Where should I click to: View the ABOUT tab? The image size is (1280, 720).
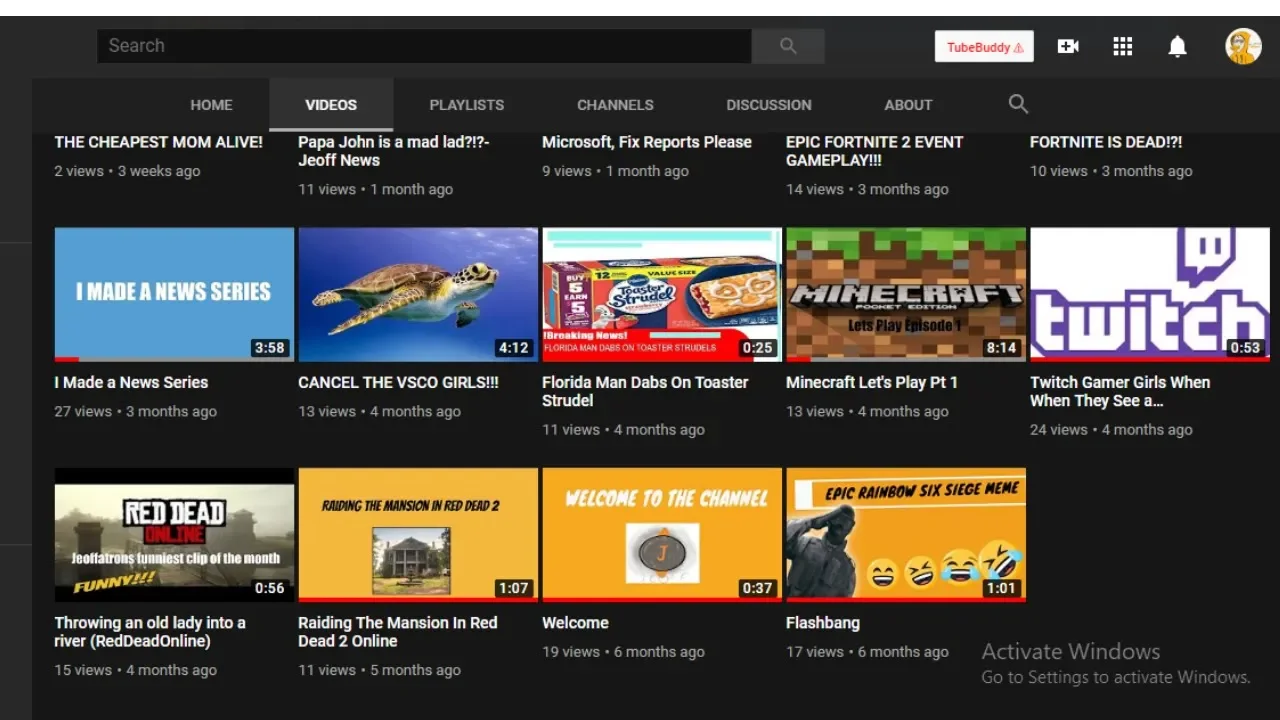(x=908, y=105)
